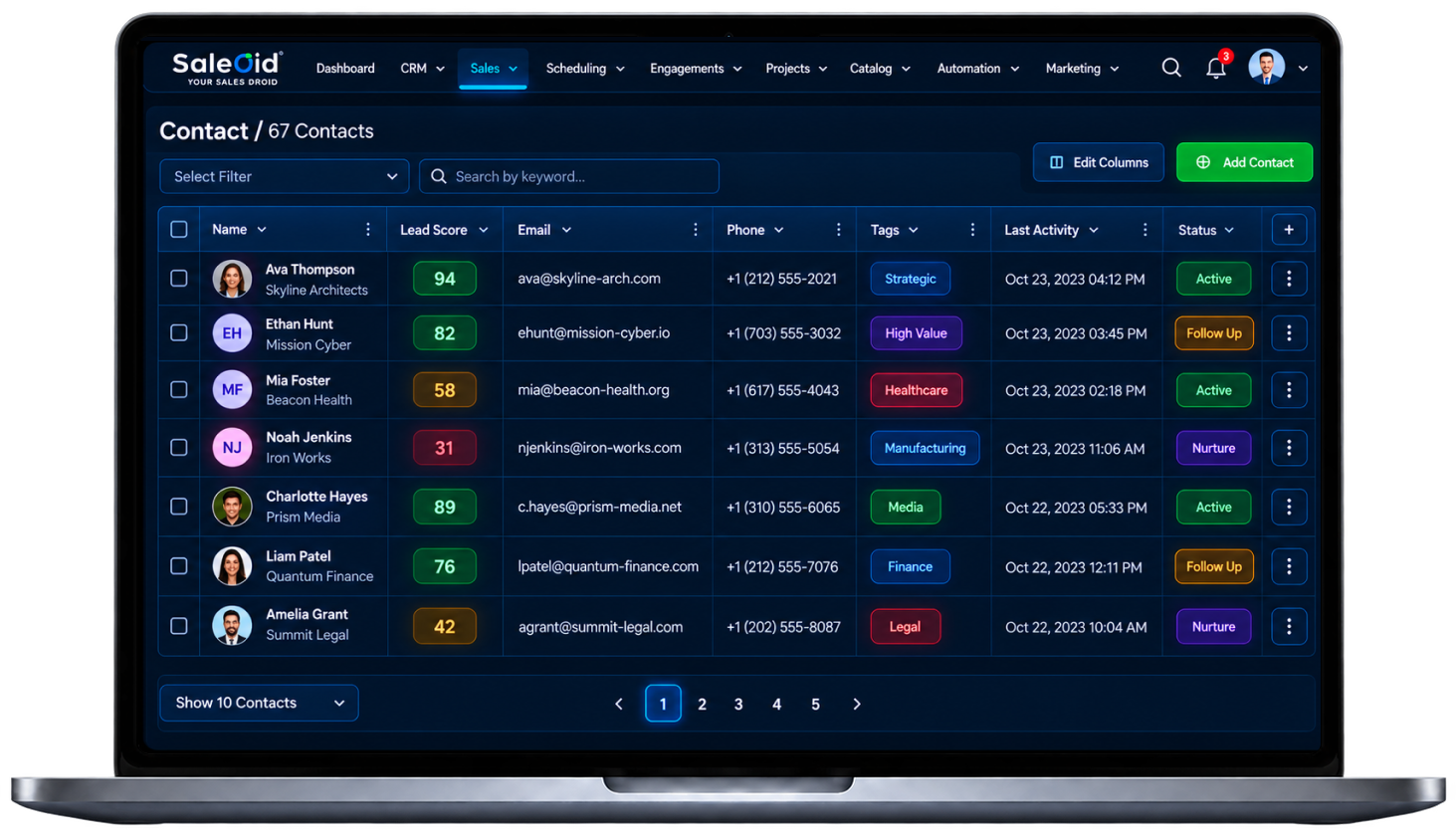The image size is (1456, 830).
Task: Go to the previous page arrow
Action: pyautogui.click(x=619, y=704)
